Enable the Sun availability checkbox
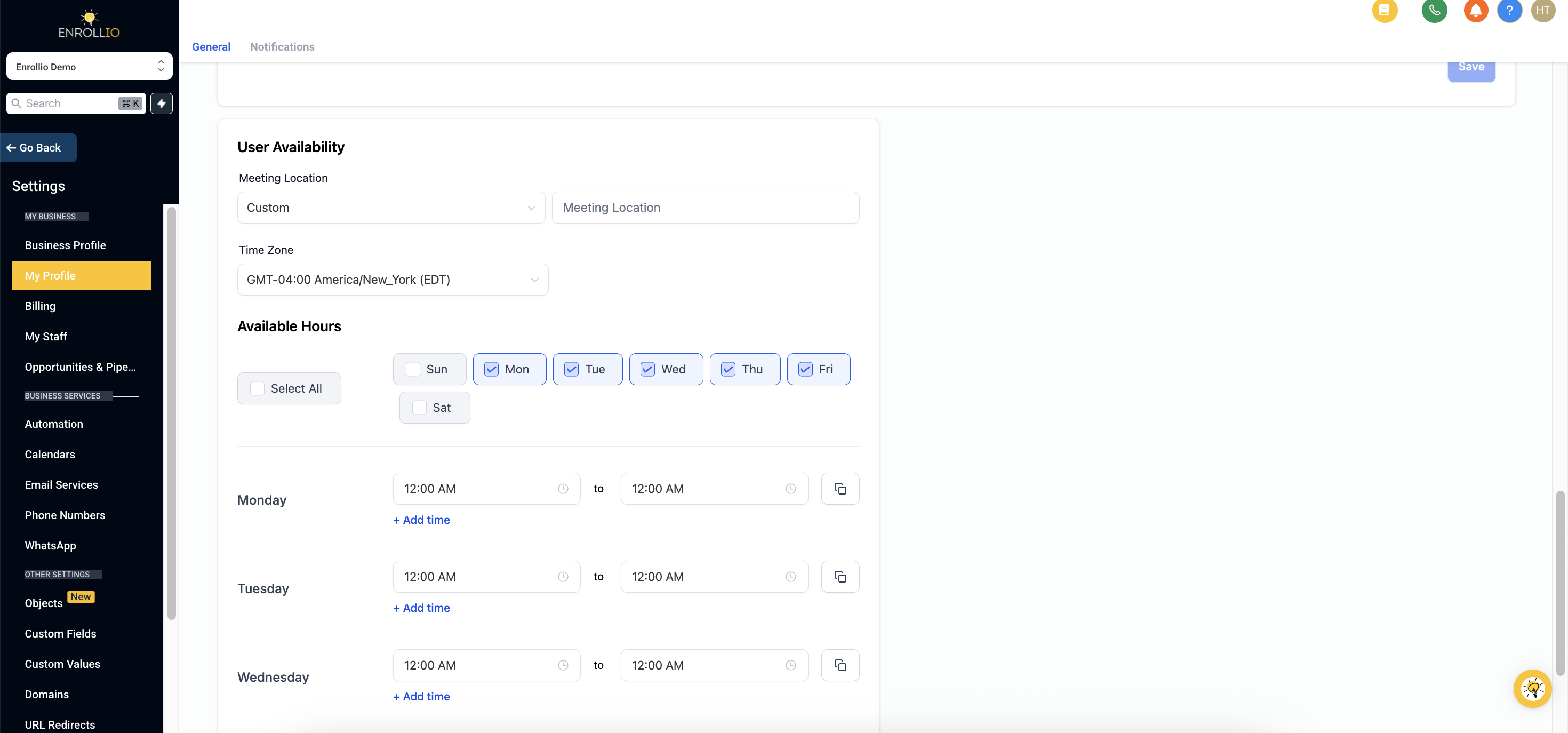The height and width of the screenshot is (733, 1568). coord(413,369)
